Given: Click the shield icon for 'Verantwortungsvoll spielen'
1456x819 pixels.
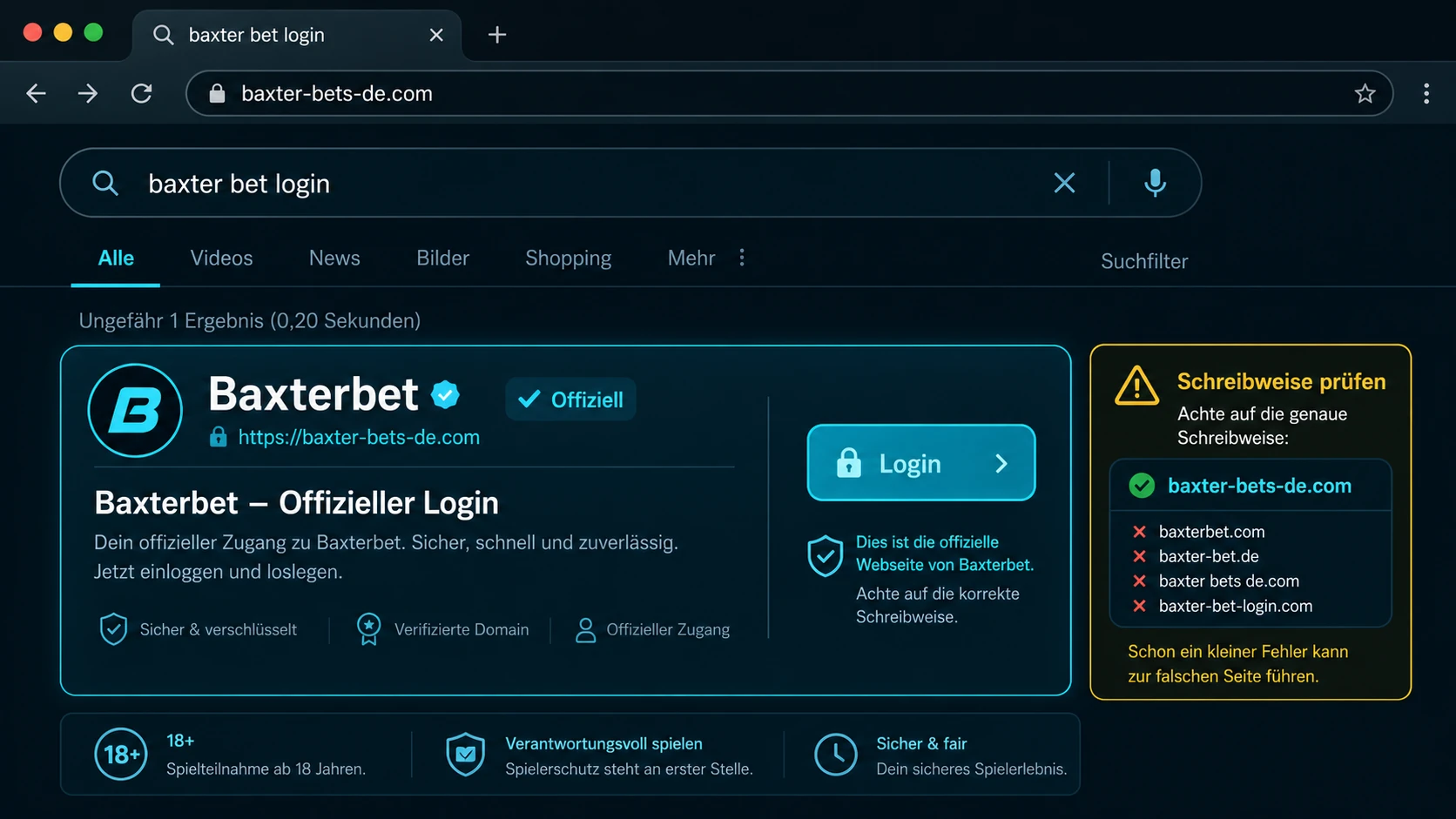Looking at the screenshot, I should [x=466, y=754].
